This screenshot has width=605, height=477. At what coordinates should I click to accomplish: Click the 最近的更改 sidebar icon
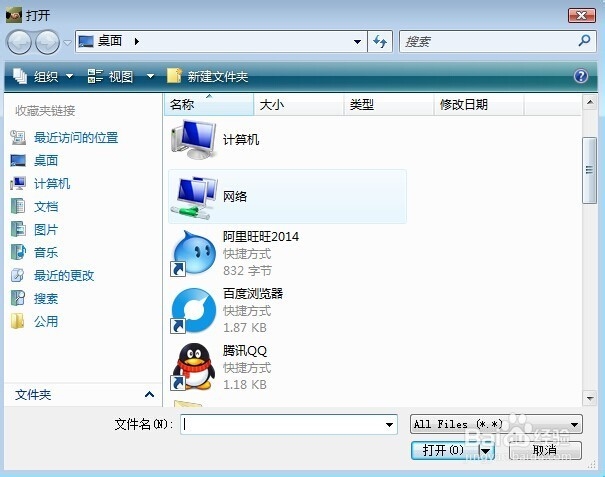point(18,276)
